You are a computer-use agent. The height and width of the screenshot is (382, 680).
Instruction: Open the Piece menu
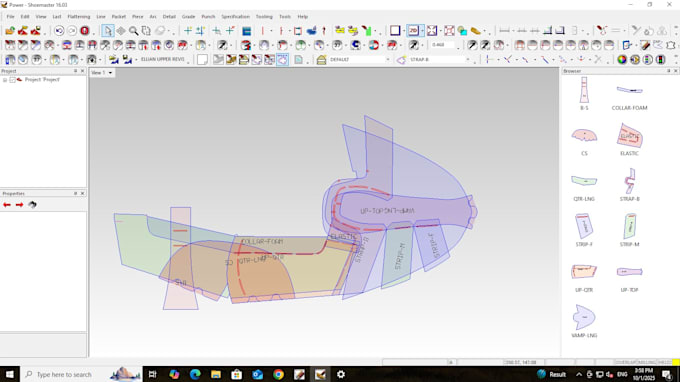[x=137, y=16]
